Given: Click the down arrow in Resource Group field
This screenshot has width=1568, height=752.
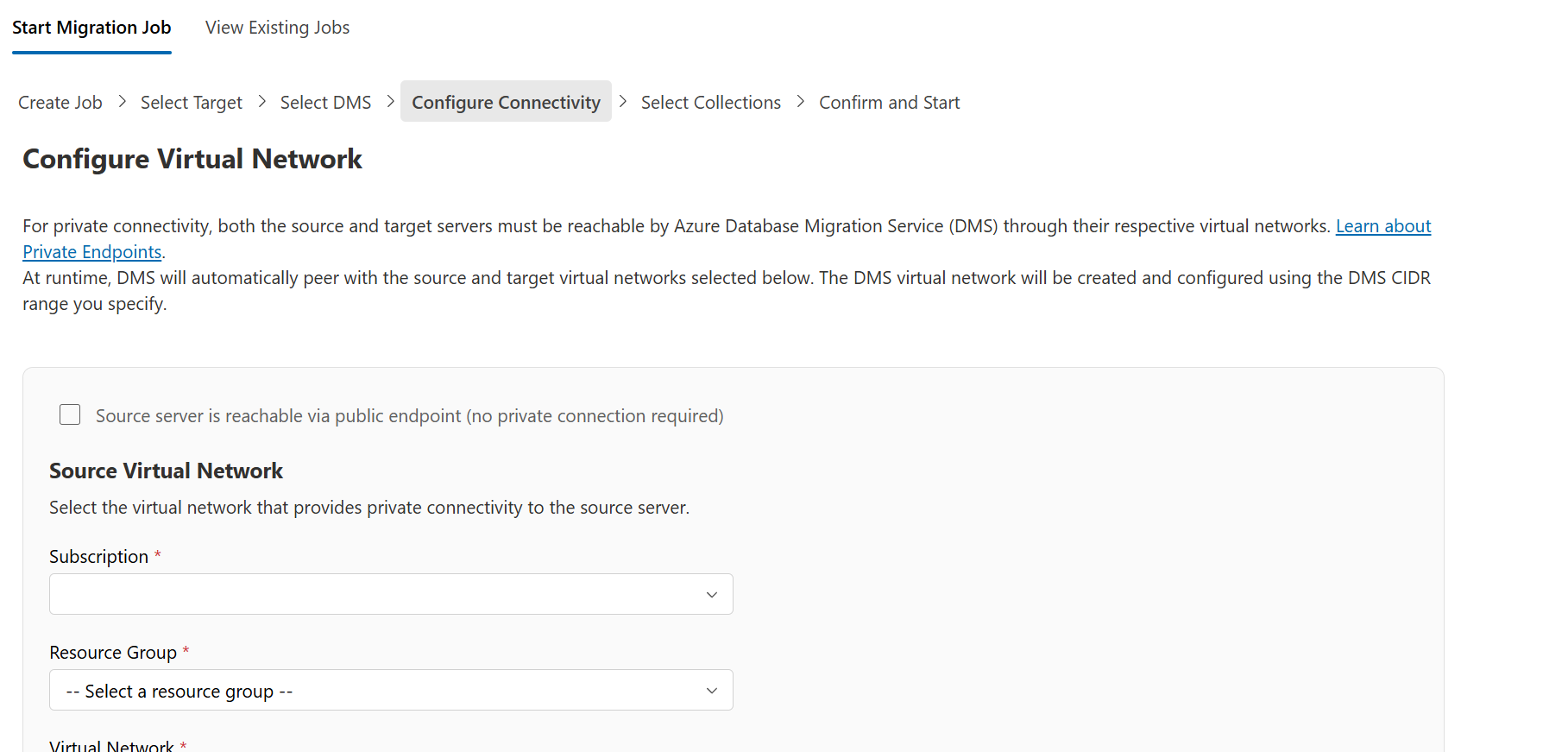Looking at the screenshot, I should (x=712, y=691).
